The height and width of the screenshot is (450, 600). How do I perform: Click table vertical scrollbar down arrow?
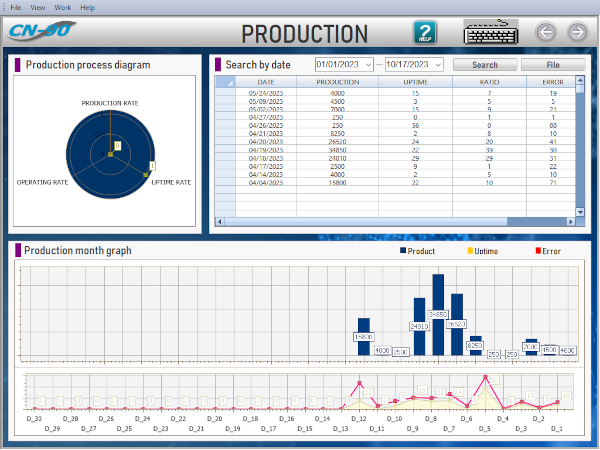pos(580,212)
